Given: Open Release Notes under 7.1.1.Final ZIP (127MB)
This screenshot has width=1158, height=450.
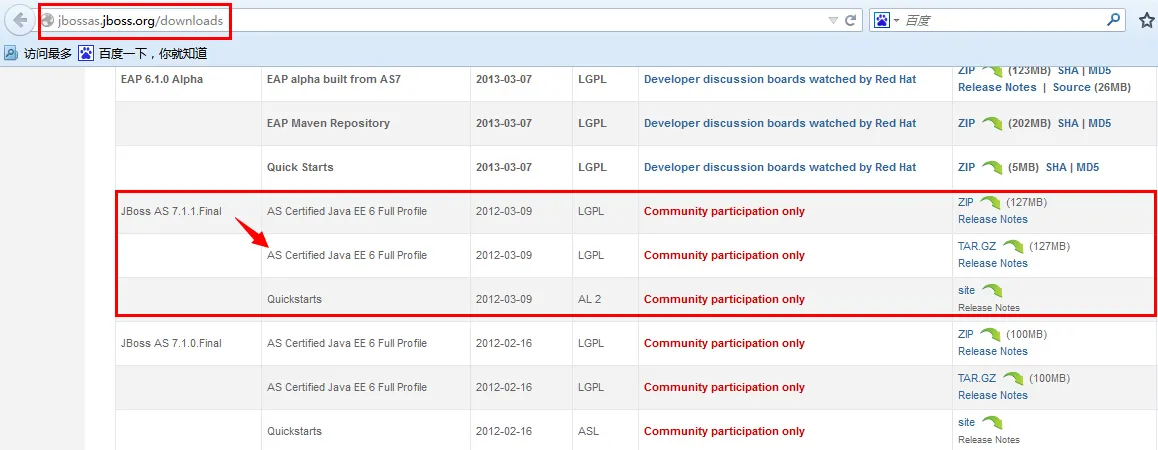Looking at the screenshot, I should coord(993,219).
